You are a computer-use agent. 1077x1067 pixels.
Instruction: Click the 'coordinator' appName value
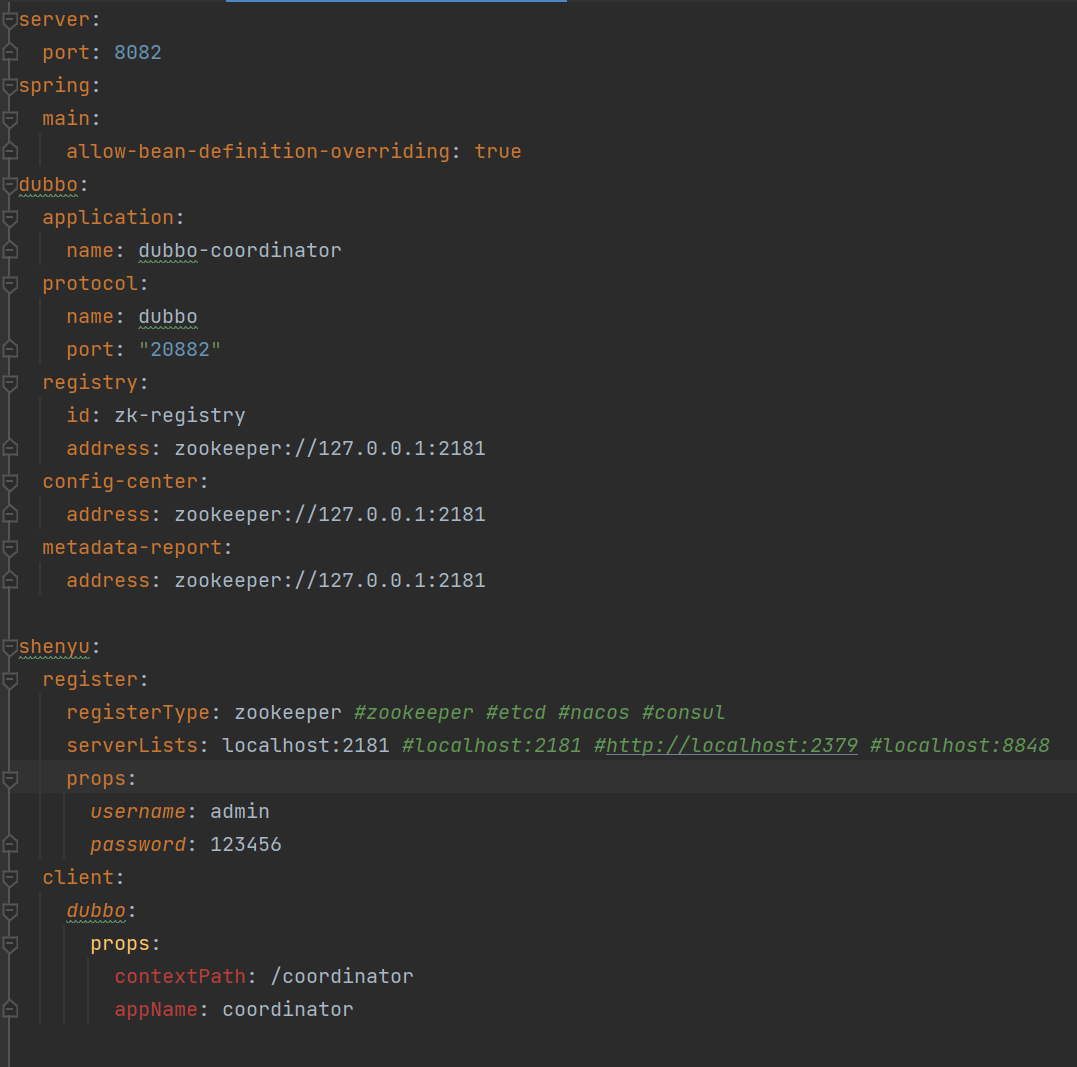288,1009
